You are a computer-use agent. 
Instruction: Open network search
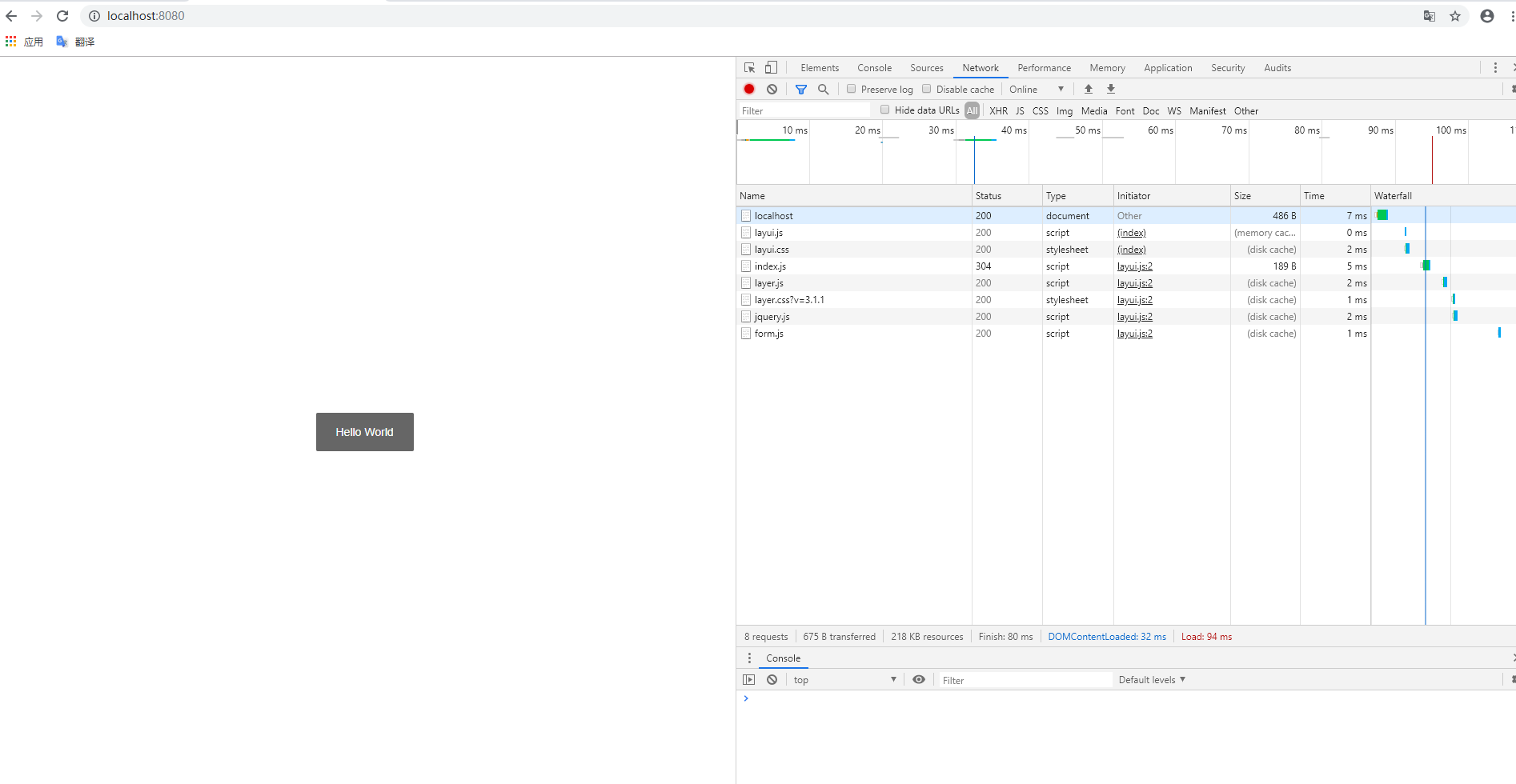(x=823, y=89)
